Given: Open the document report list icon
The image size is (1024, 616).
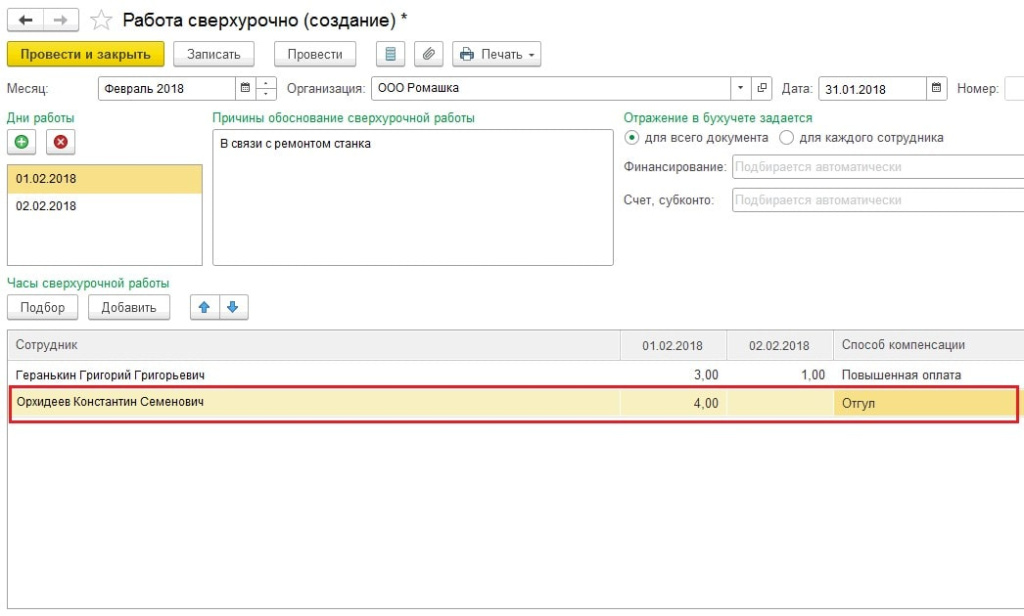Looking at the screenshot, I should tap(391, 54).
